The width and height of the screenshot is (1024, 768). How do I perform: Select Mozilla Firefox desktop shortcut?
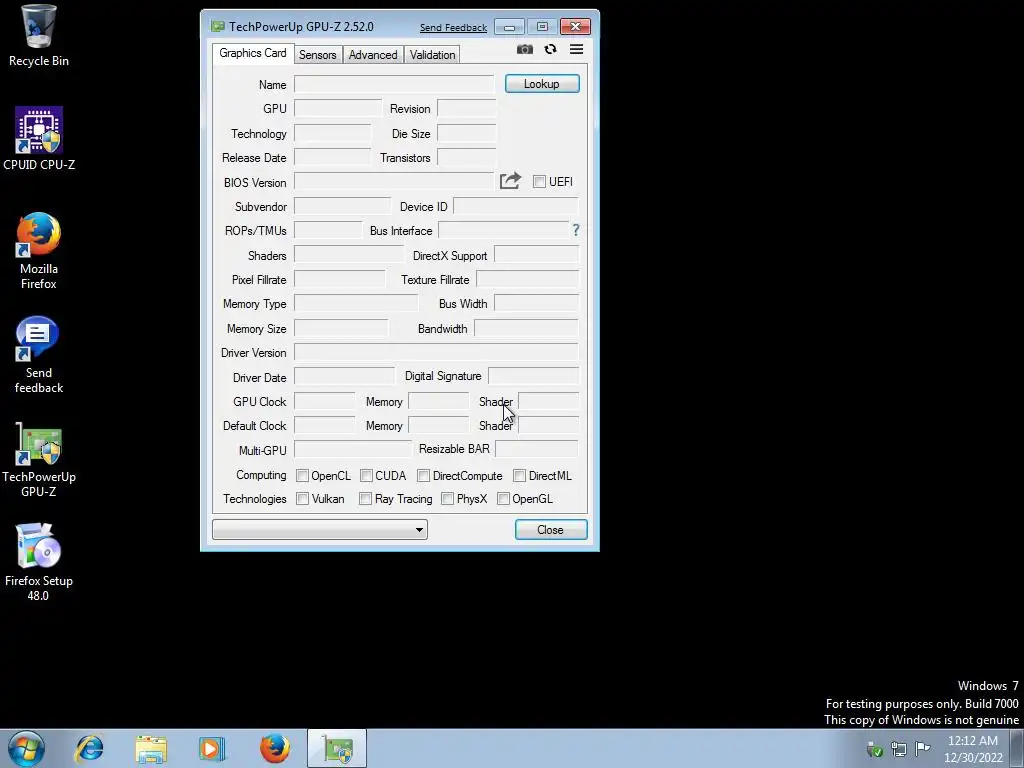point(39,251)
